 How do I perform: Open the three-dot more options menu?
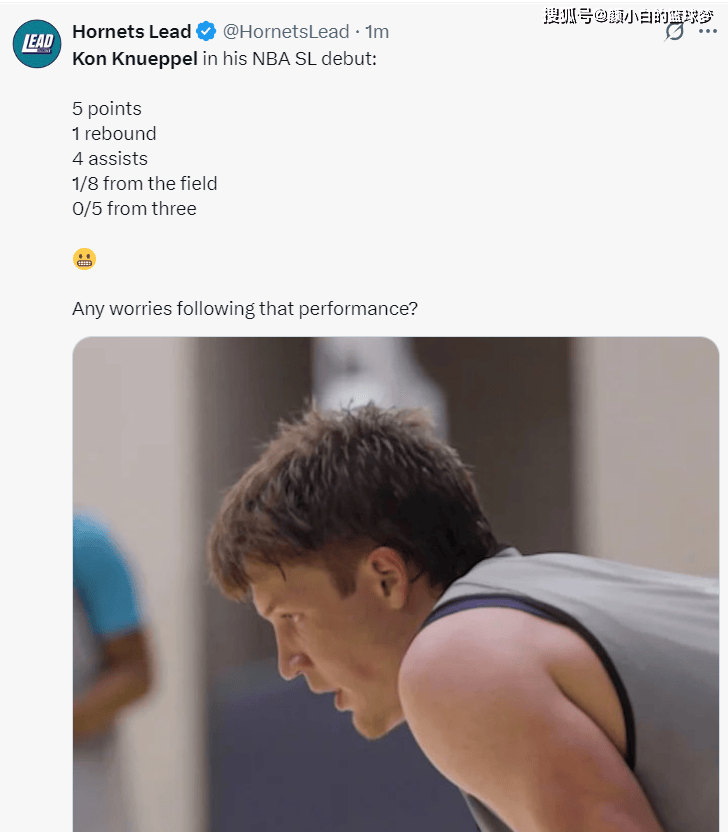[x=708, y=32]
